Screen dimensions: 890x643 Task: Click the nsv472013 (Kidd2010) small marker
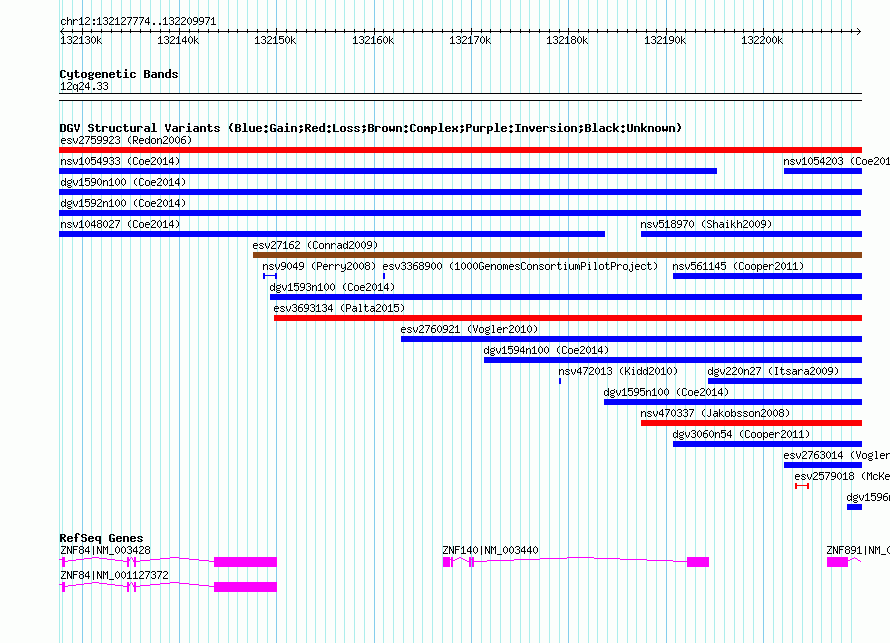[x=560, y=381]
